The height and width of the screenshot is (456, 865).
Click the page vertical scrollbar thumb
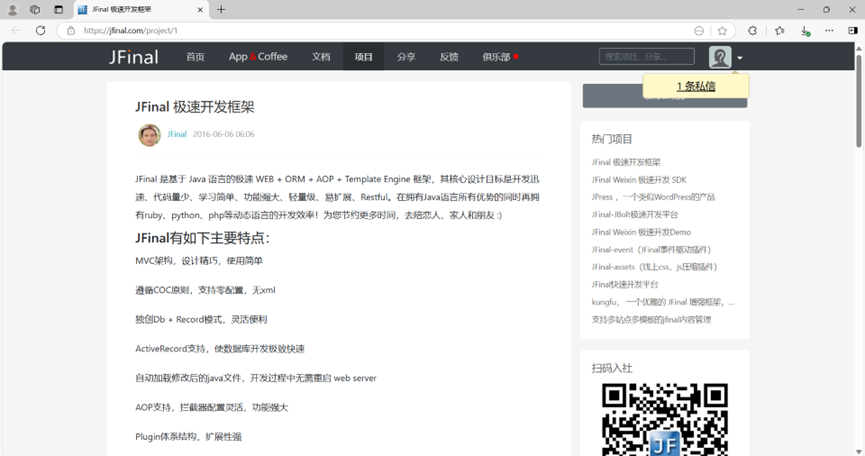tap(858, 99)
